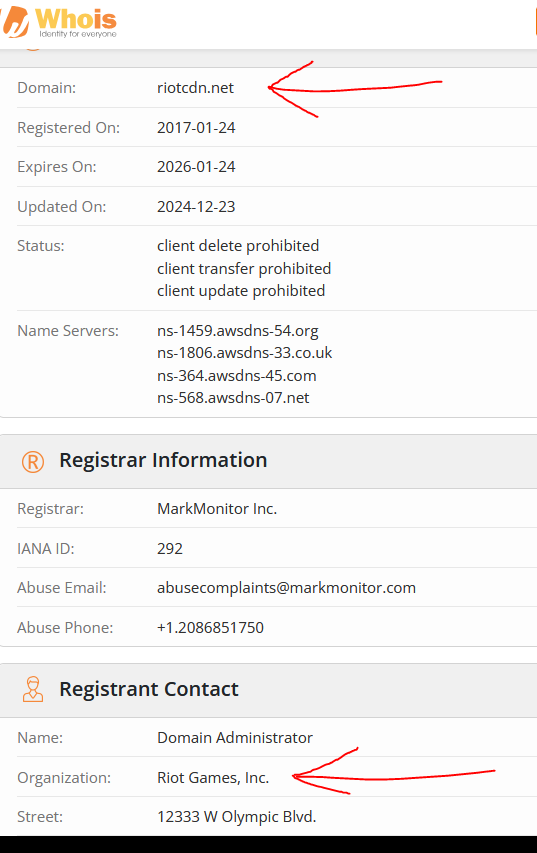This screenshot has width=537, height=853.
Task: Click the Street: label
Action: [40, 817]
